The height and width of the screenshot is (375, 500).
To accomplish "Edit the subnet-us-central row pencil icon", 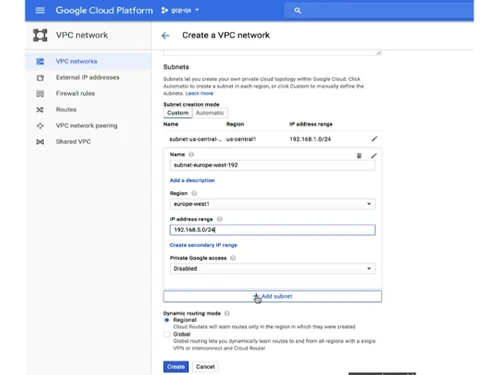I will [x=374, y=139].
